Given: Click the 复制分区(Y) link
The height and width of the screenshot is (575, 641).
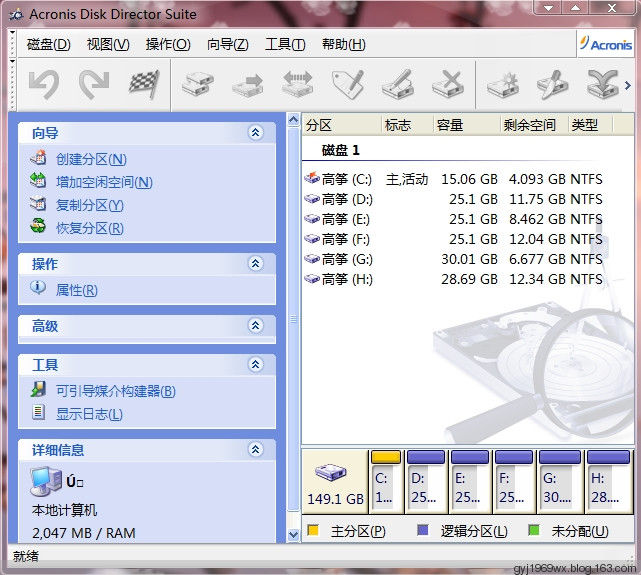Looking at the screenshot, I should coord(90,205).
